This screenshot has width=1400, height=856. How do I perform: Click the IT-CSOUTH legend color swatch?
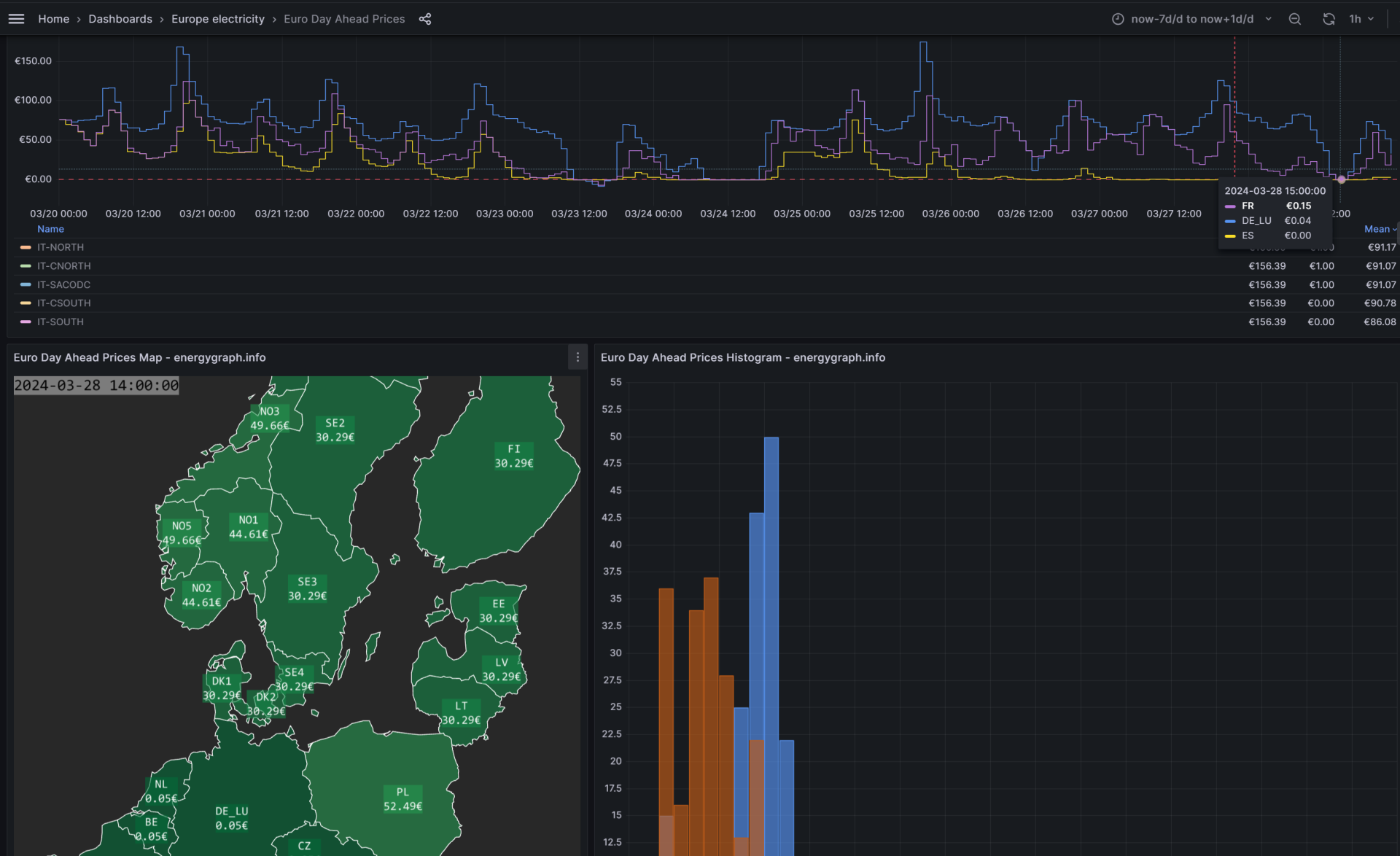click(x=26, y=303)
